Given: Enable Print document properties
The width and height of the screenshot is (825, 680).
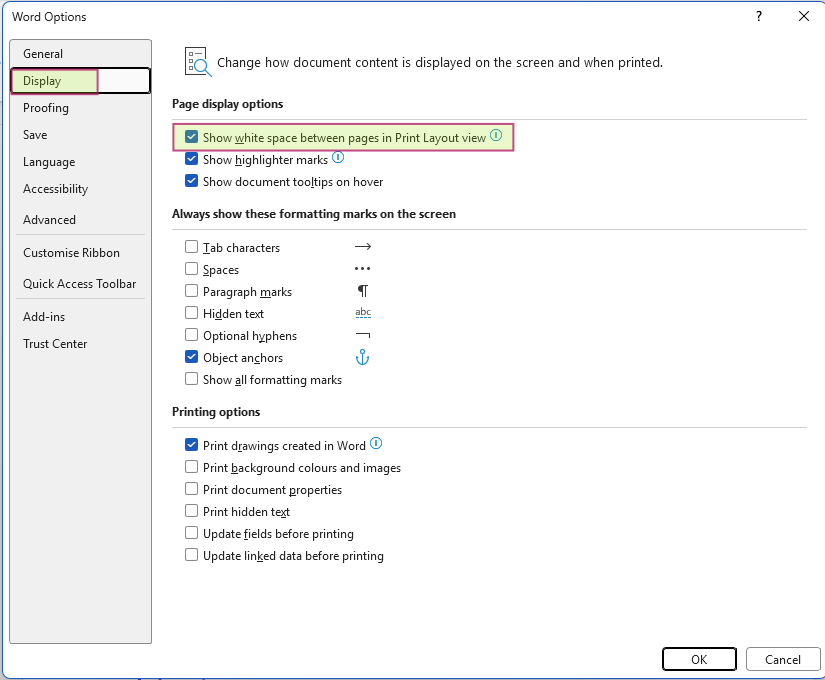Looking at the screenshot, I should pyautogui.click(x=192, y=489).
